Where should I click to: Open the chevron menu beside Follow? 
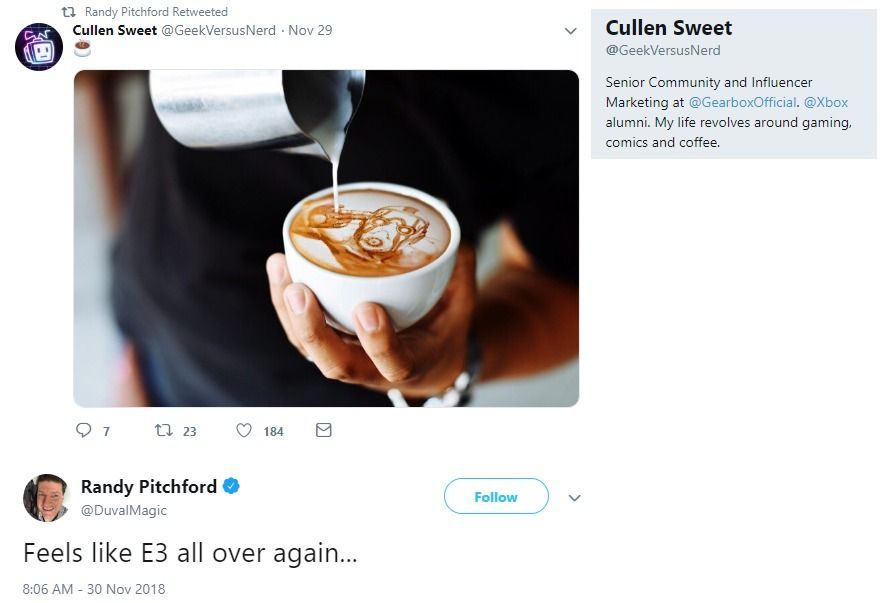pos(575,498)
